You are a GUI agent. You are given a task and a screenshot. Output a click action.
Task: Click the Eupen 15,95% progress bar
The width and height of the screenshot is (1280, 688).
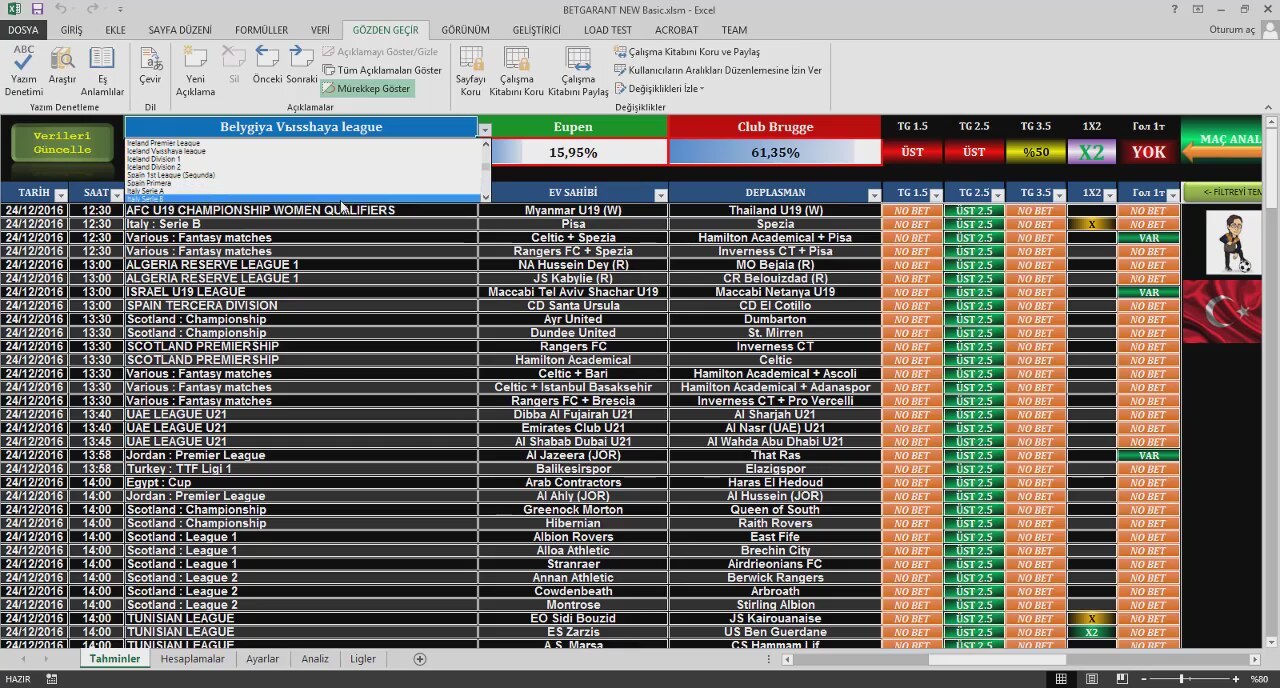pos(574,152)
